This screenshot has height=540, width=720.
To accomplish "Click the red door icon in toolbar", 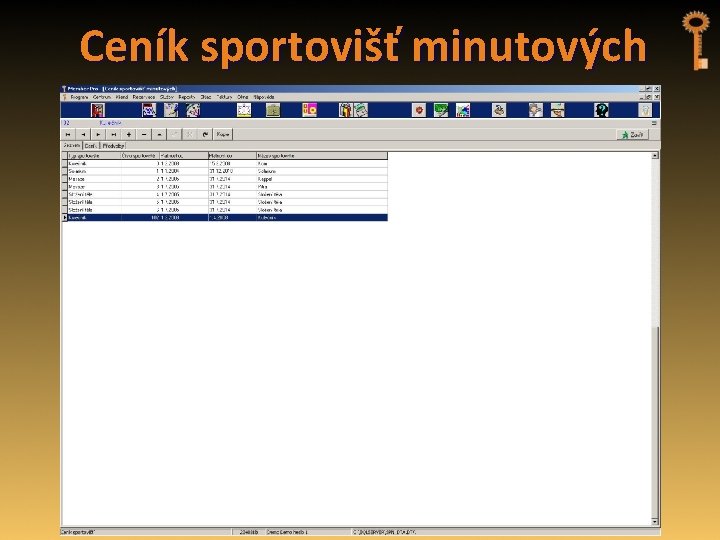I will [x=98, y=110].
